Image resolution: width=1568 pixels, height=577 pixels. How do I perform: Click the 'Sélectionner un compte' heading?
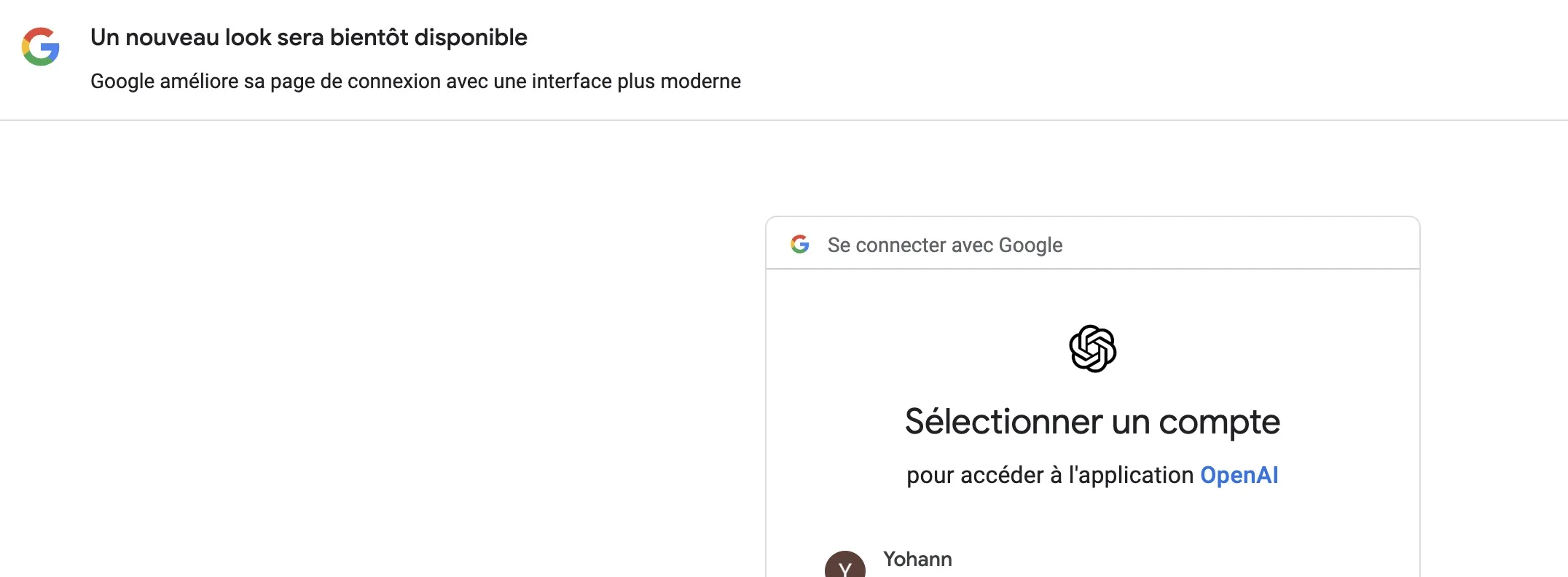[x=1092, y=422]
